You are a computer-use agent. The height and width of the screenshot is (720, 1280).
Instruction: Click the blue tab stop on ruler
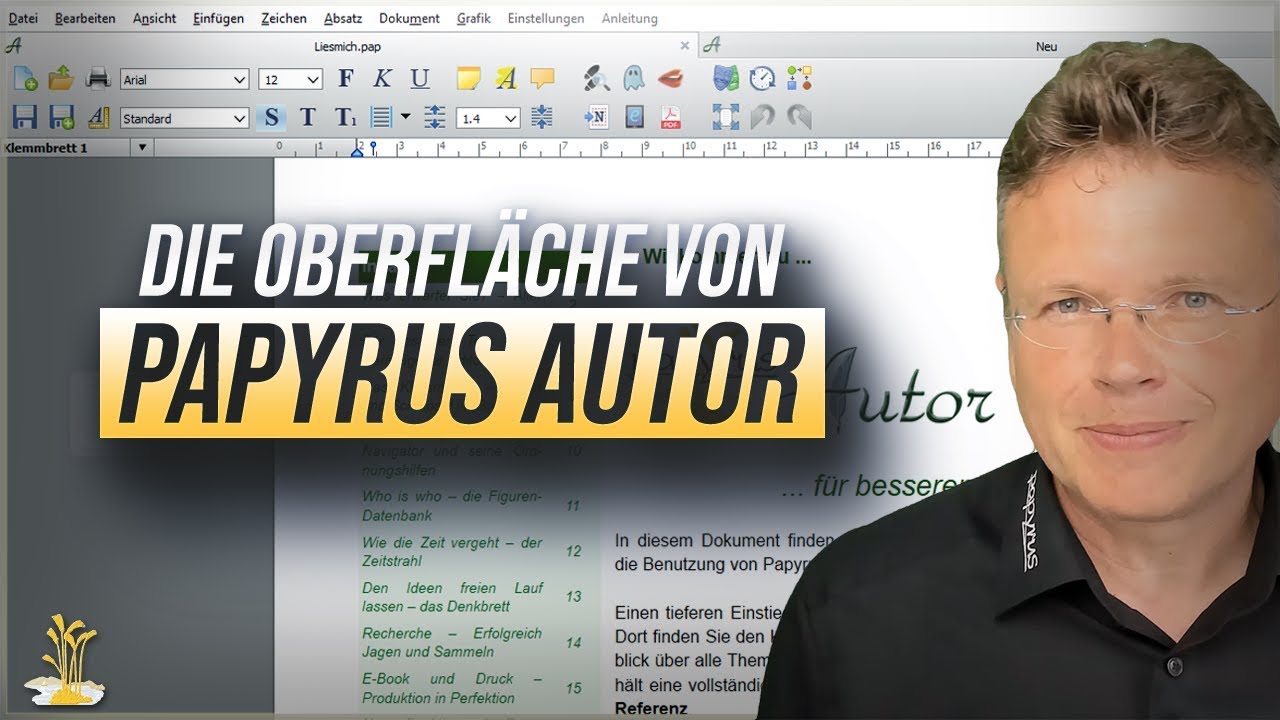point(373,148)
